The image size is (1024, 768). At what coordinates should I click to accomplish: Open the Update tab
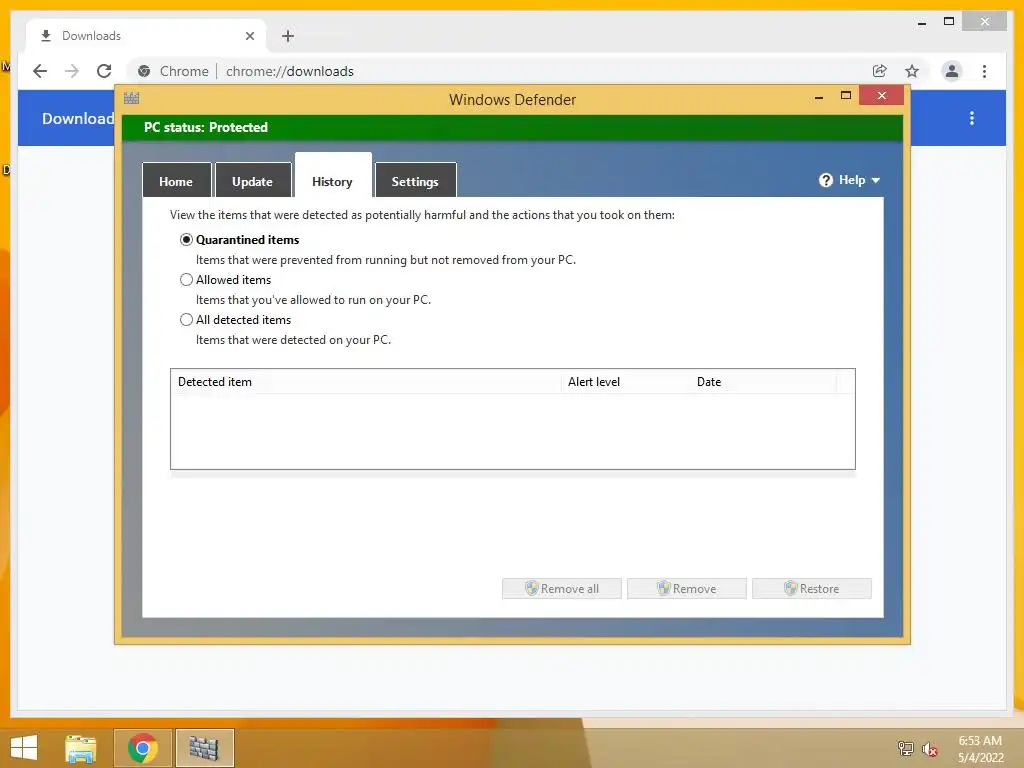(253, 181)
